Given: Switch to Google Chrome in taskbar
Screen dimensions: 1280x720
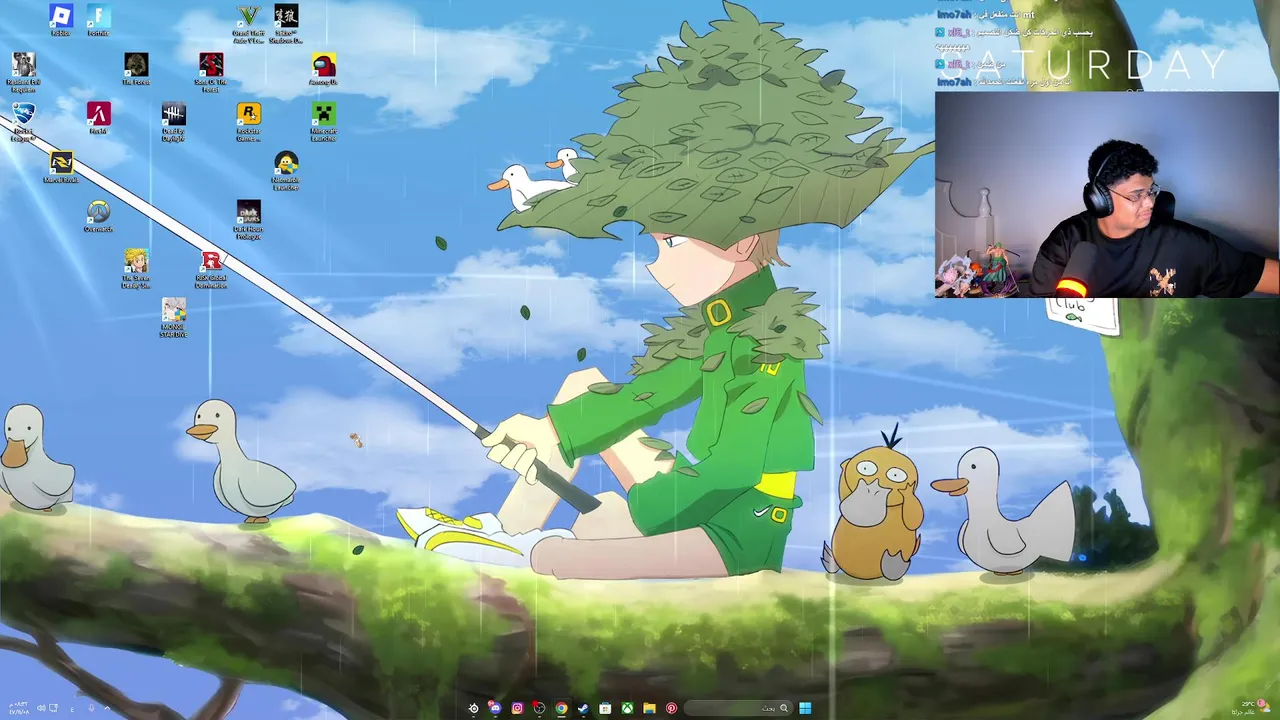Looking at the screenshot, I should (561, 708).
